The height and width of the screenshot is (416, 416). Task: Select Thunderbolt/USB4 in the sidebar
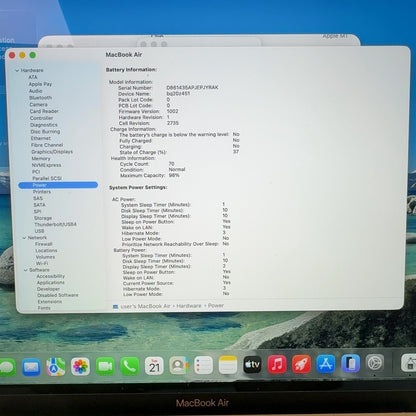click(x=55, y=224)
